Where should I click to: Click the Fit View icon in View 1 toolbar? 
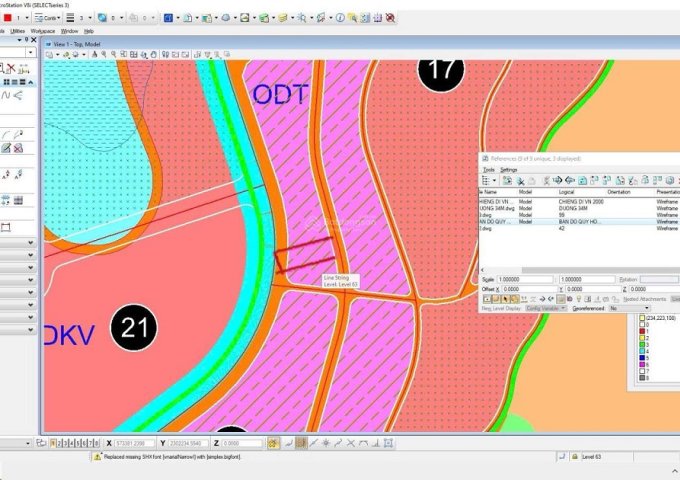tap(134, 55)
